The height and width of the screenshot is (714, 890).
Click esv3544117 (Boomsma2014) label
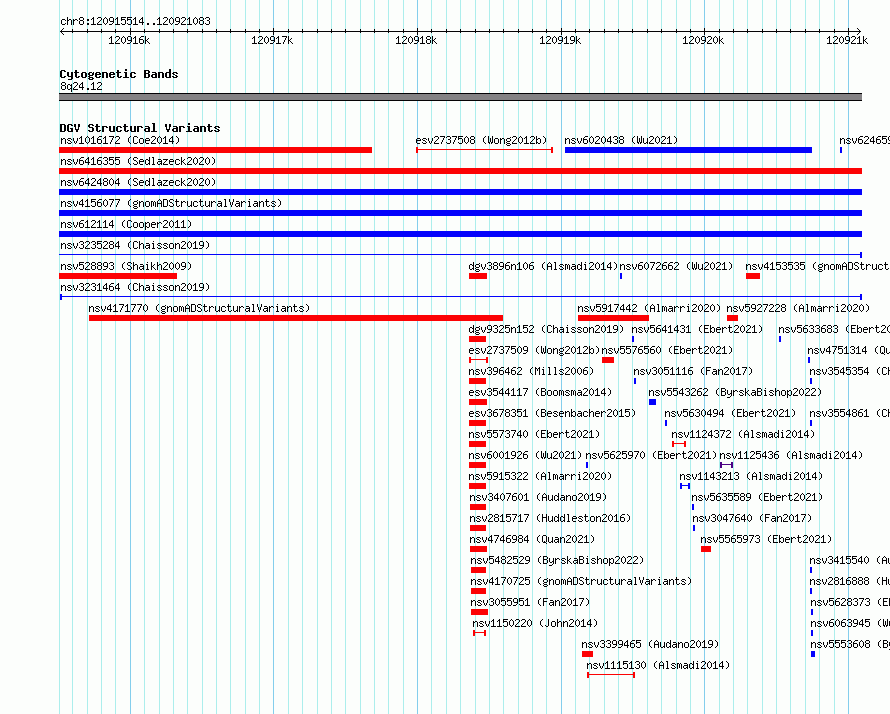tap(540, 392)
